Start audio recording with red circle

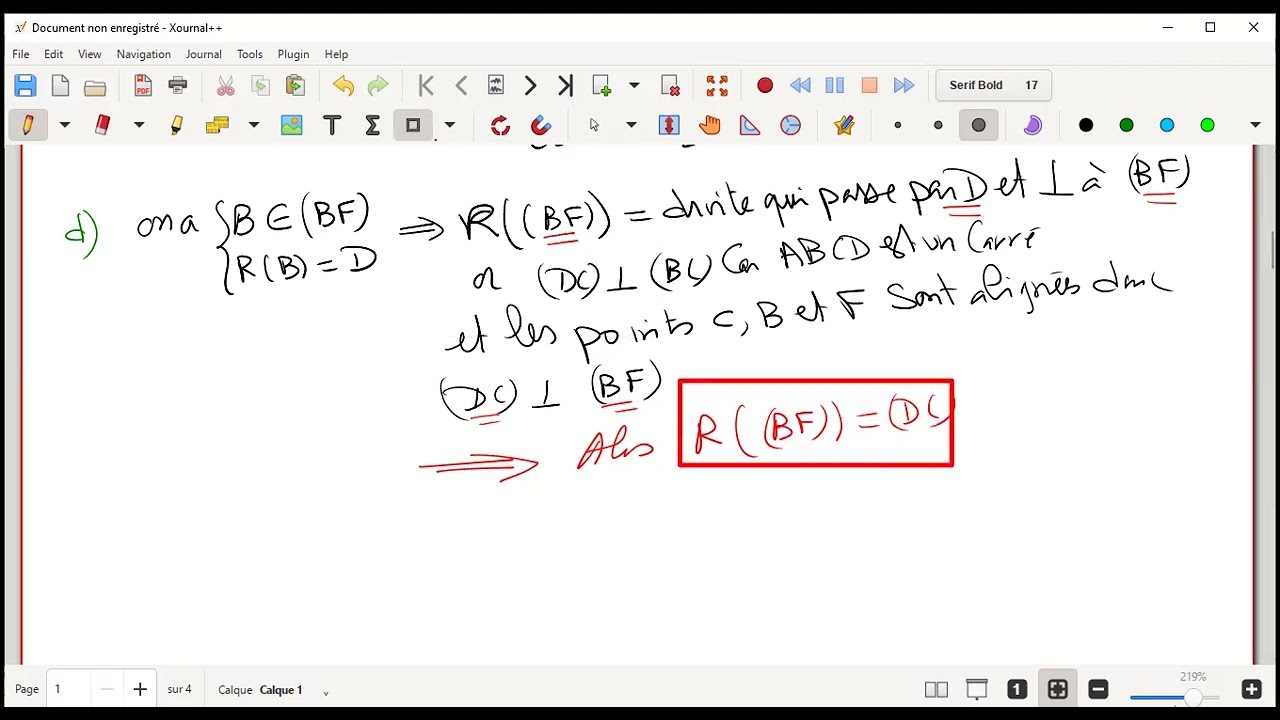765,86
